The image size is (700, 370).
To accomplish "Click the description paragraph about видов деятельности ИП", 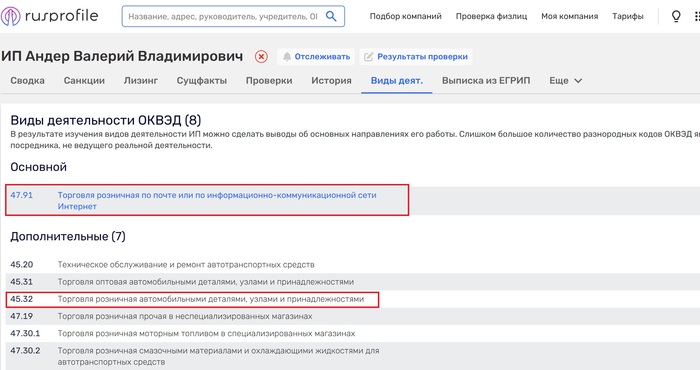I will (x=355, y=140).
